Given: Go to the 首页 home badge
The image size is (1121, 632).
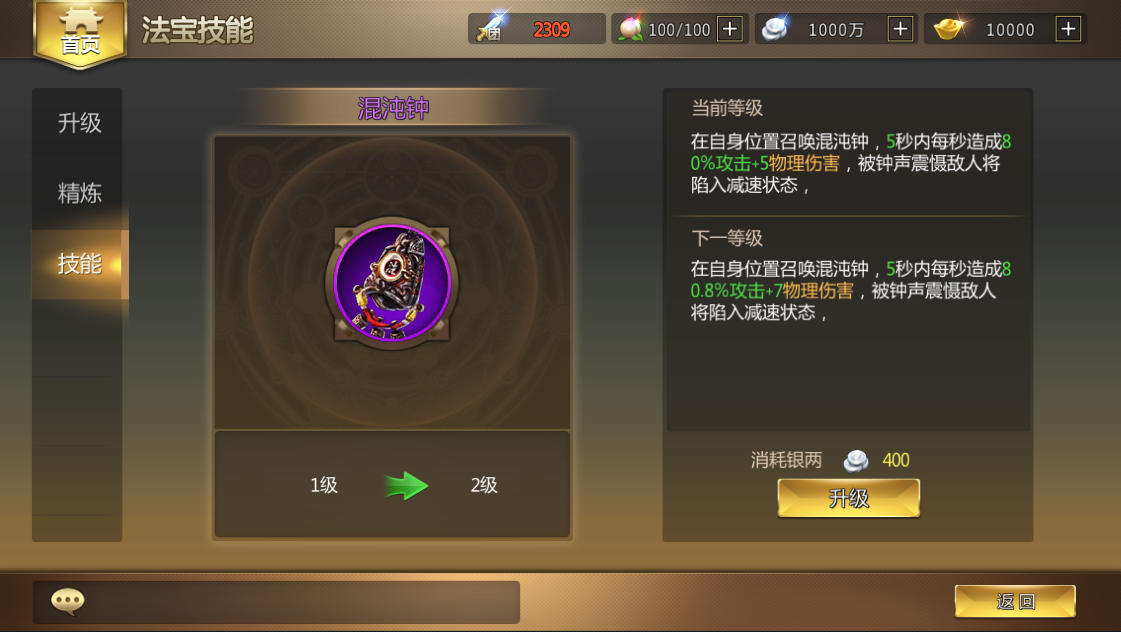Looking at the screenshot, I should point(80,34).
